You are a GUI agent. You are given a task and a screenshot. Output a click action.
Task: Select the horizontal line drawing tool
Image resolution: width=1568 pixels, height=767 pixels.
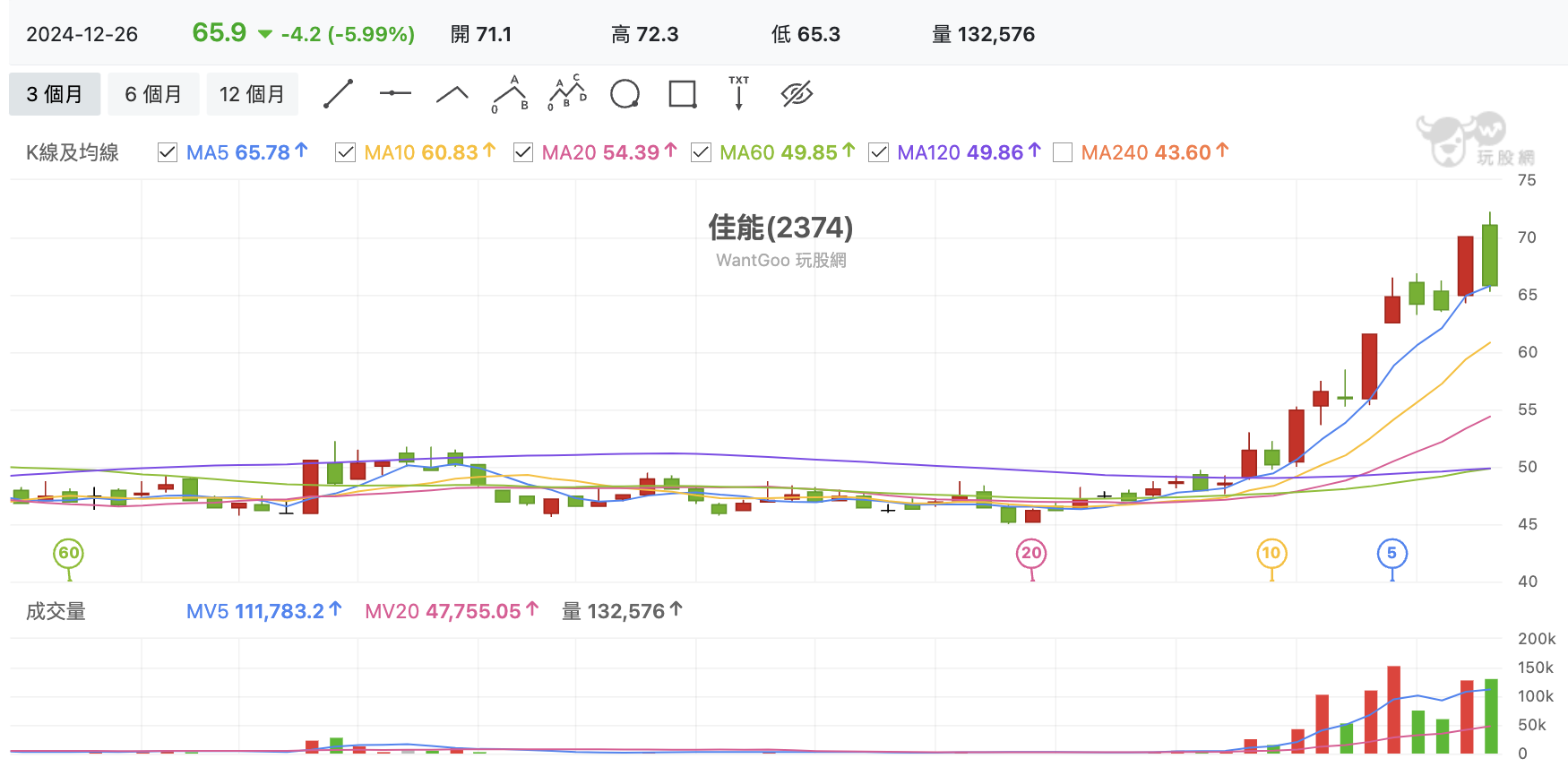pyautogui.click(x=395, y=93)
